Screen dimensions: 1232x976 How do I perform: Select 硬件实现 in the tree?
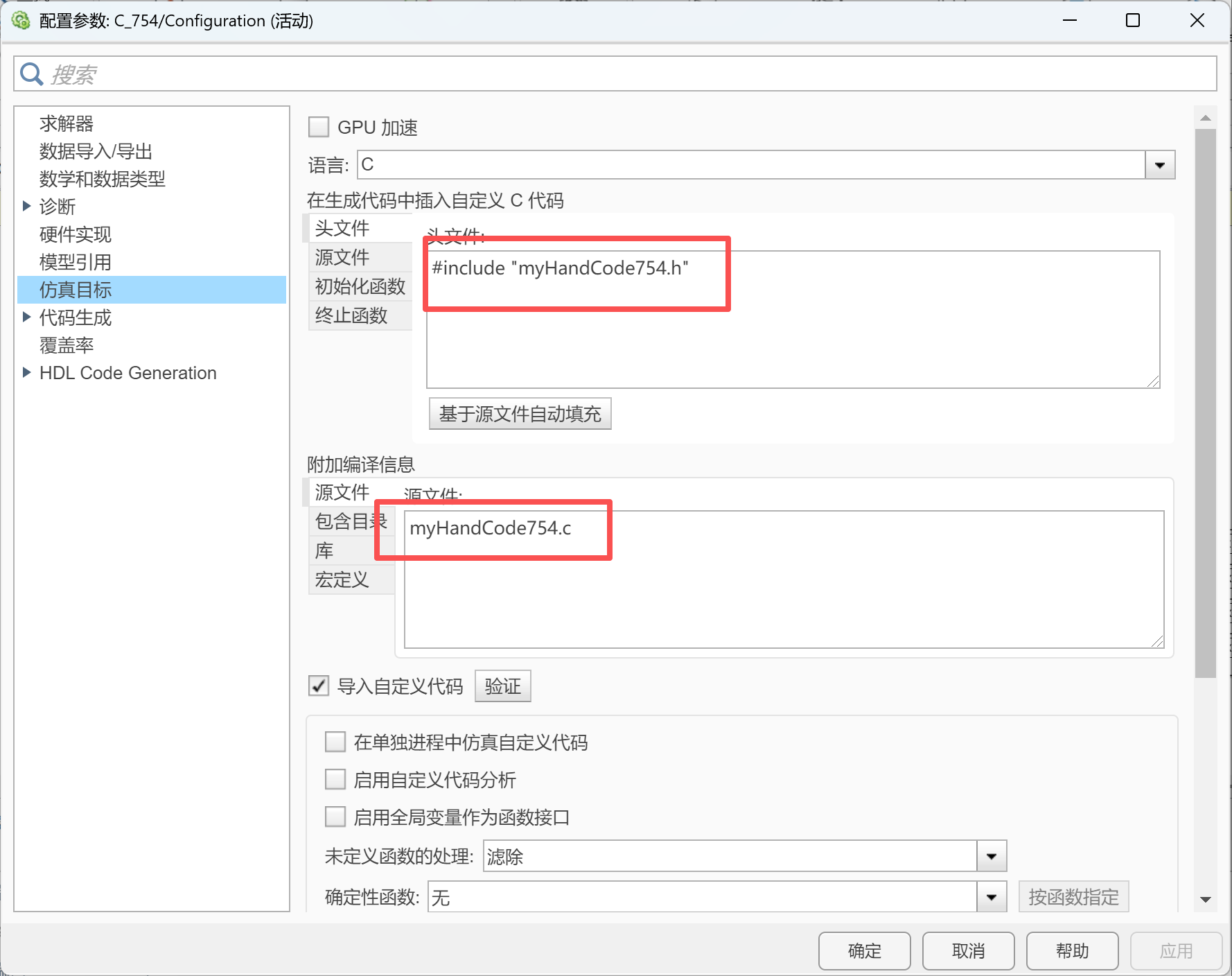(x=76, y=234)
